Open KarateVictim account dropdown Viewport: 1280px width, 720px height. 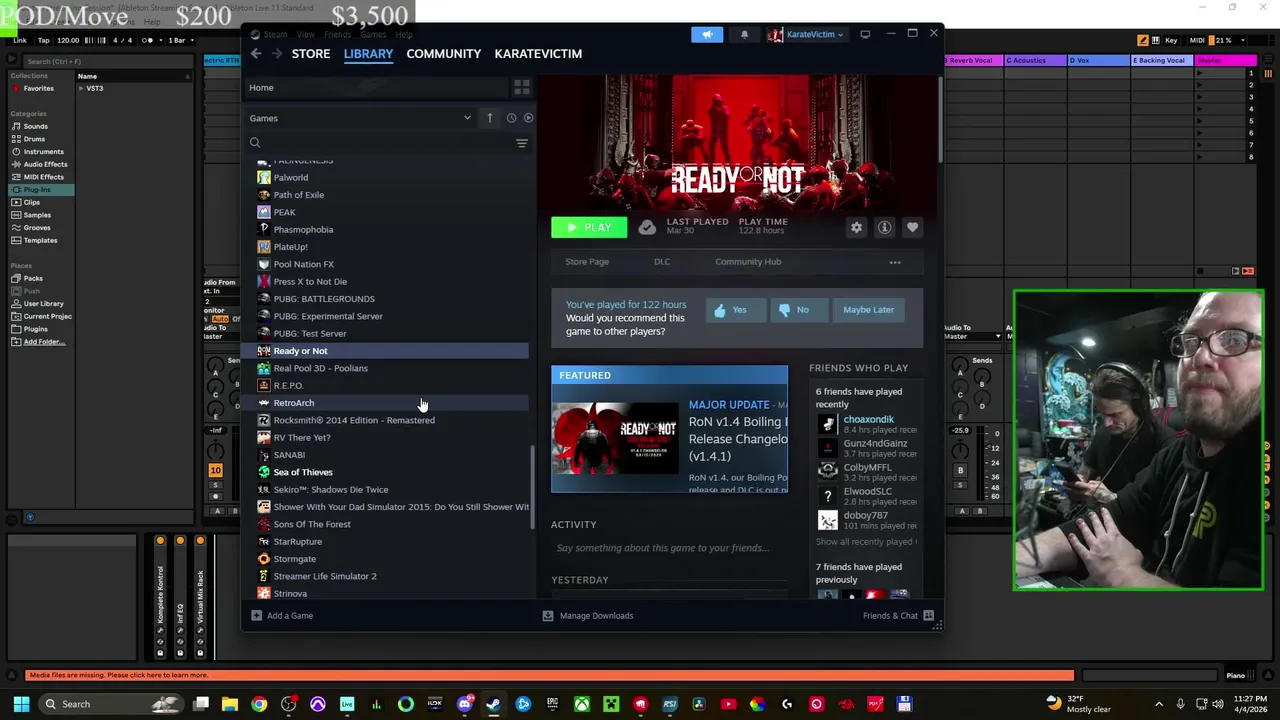(806, 34)
